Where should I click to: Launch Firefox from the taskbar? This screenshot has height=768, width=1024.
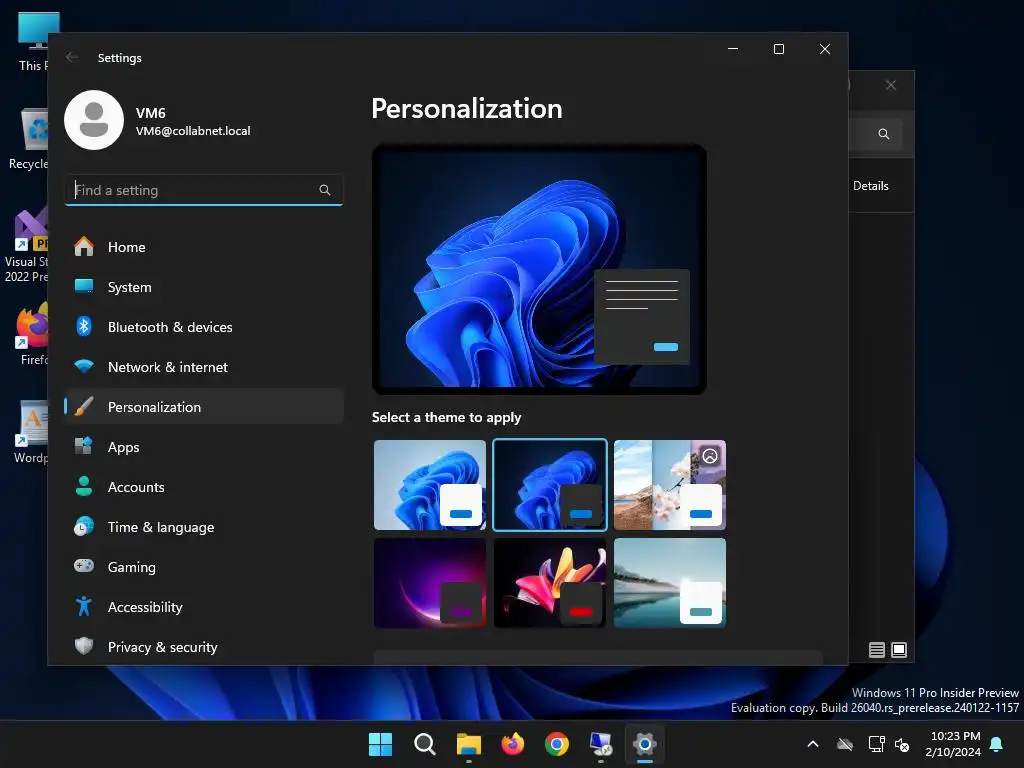coord(513,744)
